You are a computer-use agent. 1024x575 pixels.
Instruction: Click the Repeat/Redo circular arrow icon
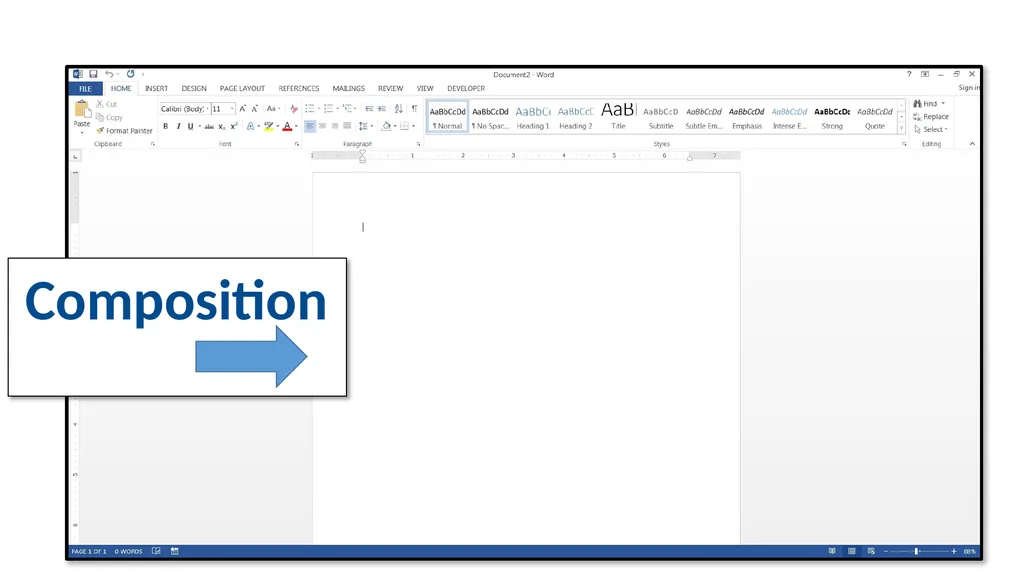coord(131,74)
